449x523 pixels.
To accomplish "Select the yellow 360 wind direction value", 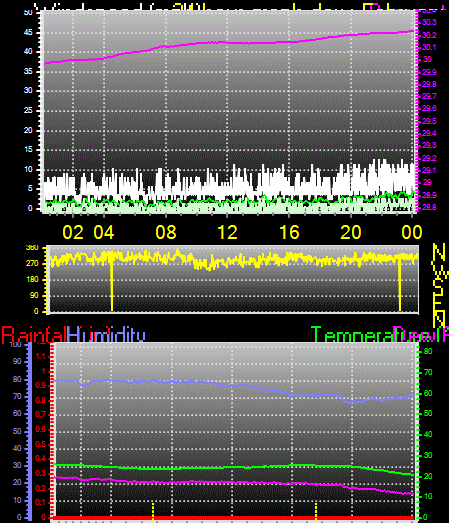I will pyautogui.click(x=32, y=247).
